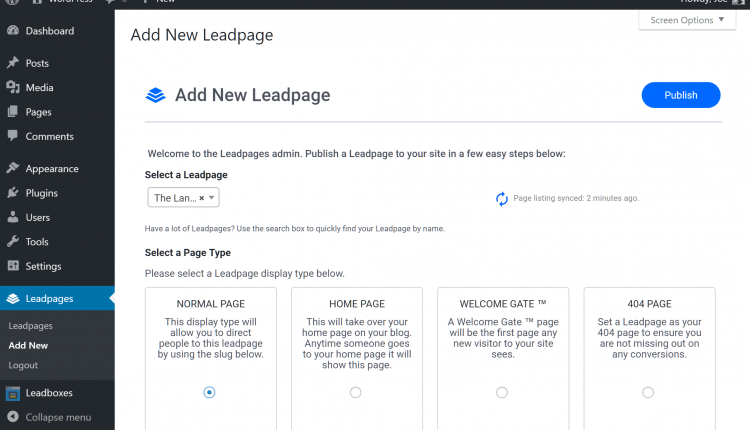Clear selected Leadpage with the x icon
This screenshot has width=750, height=430.
coord(202,198)
